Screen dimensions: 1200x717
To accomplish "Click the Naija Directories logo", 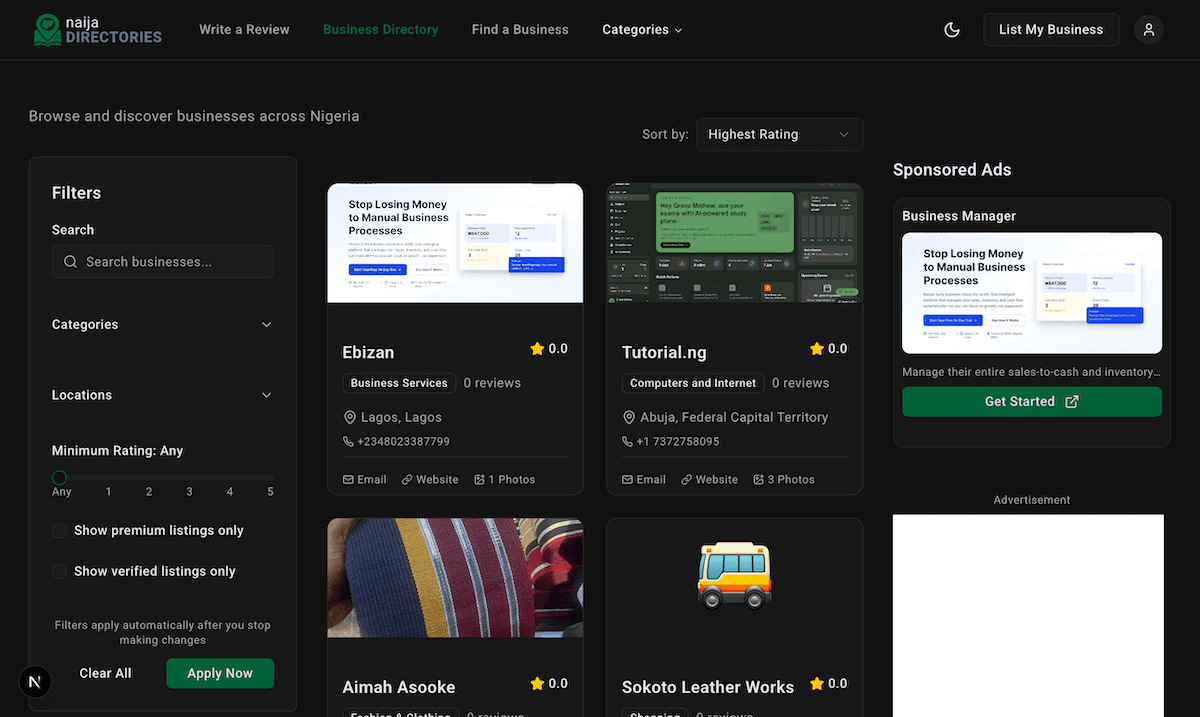I will click(x=96, y=29).
